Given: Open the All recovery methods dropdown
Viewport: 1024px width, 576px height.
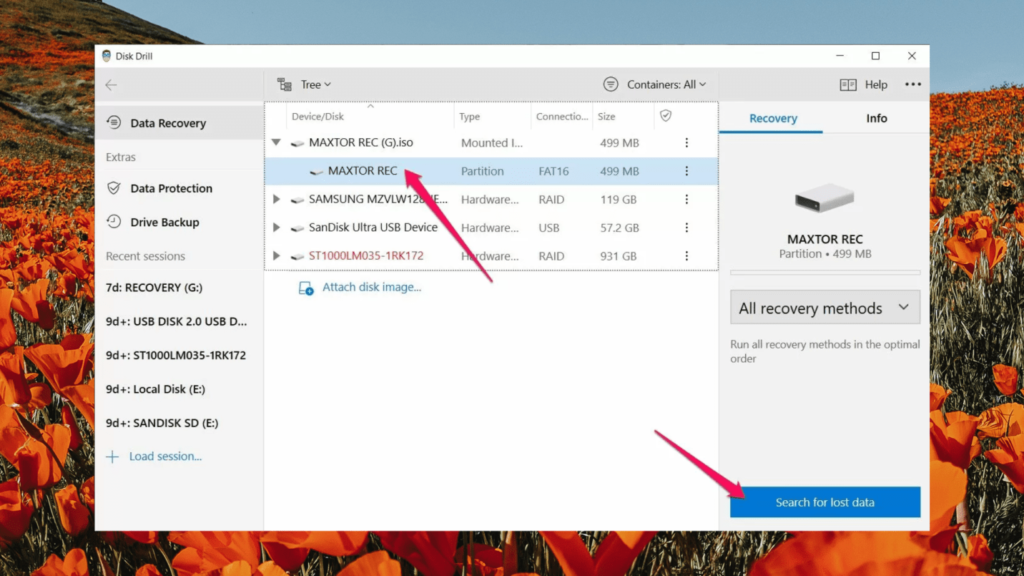Looking at the screenshot, I should [824, 307].
